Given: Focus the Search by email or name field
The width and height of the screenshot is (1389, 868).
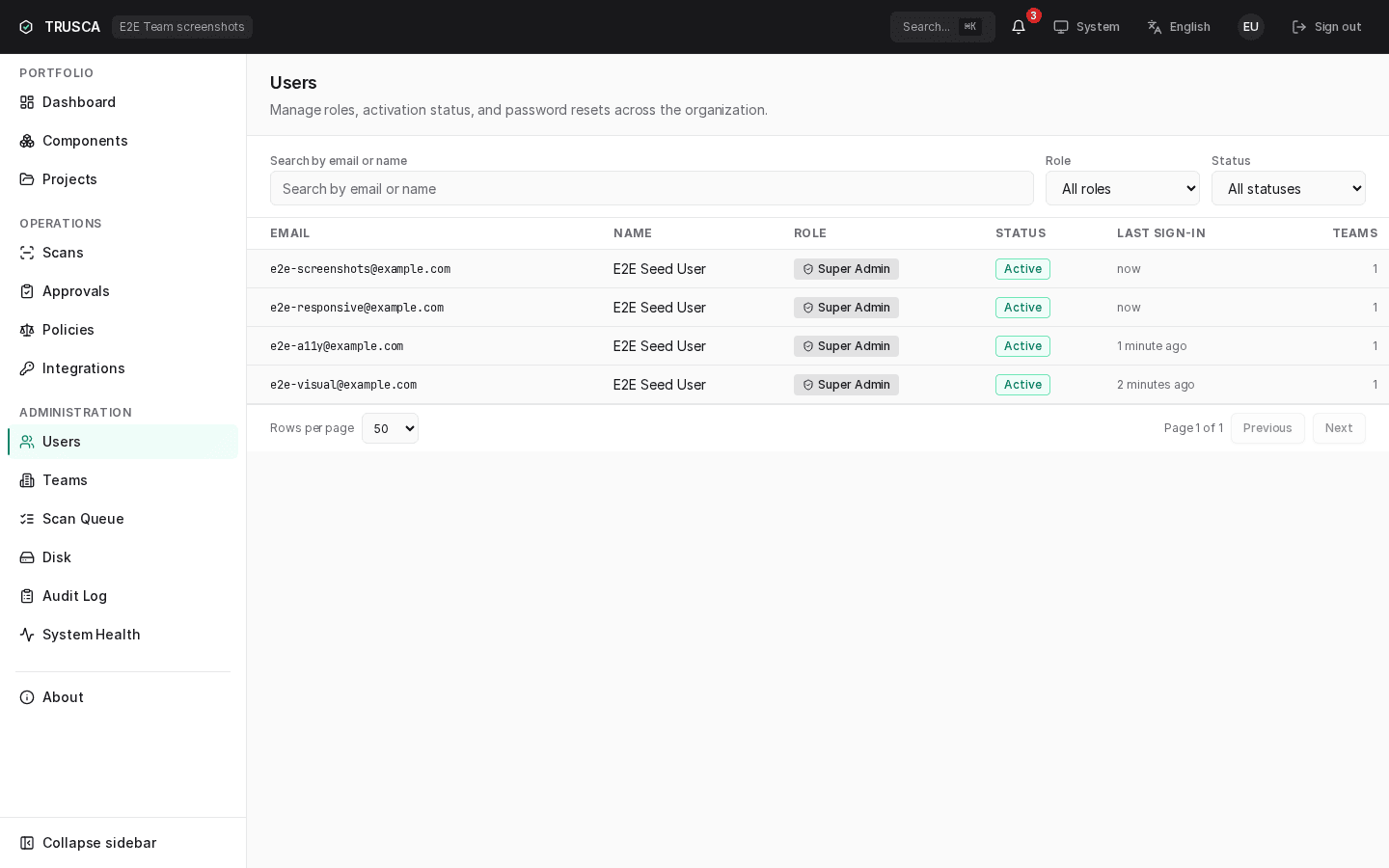Looking at the screenshot, I should click(652, 188).
